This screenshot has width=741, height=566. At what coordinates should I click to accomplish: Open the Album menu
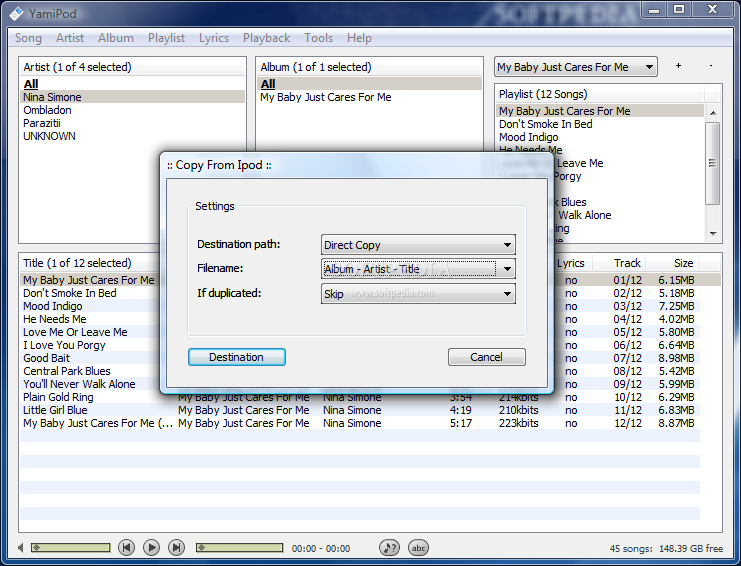click(x=116, y=38)
